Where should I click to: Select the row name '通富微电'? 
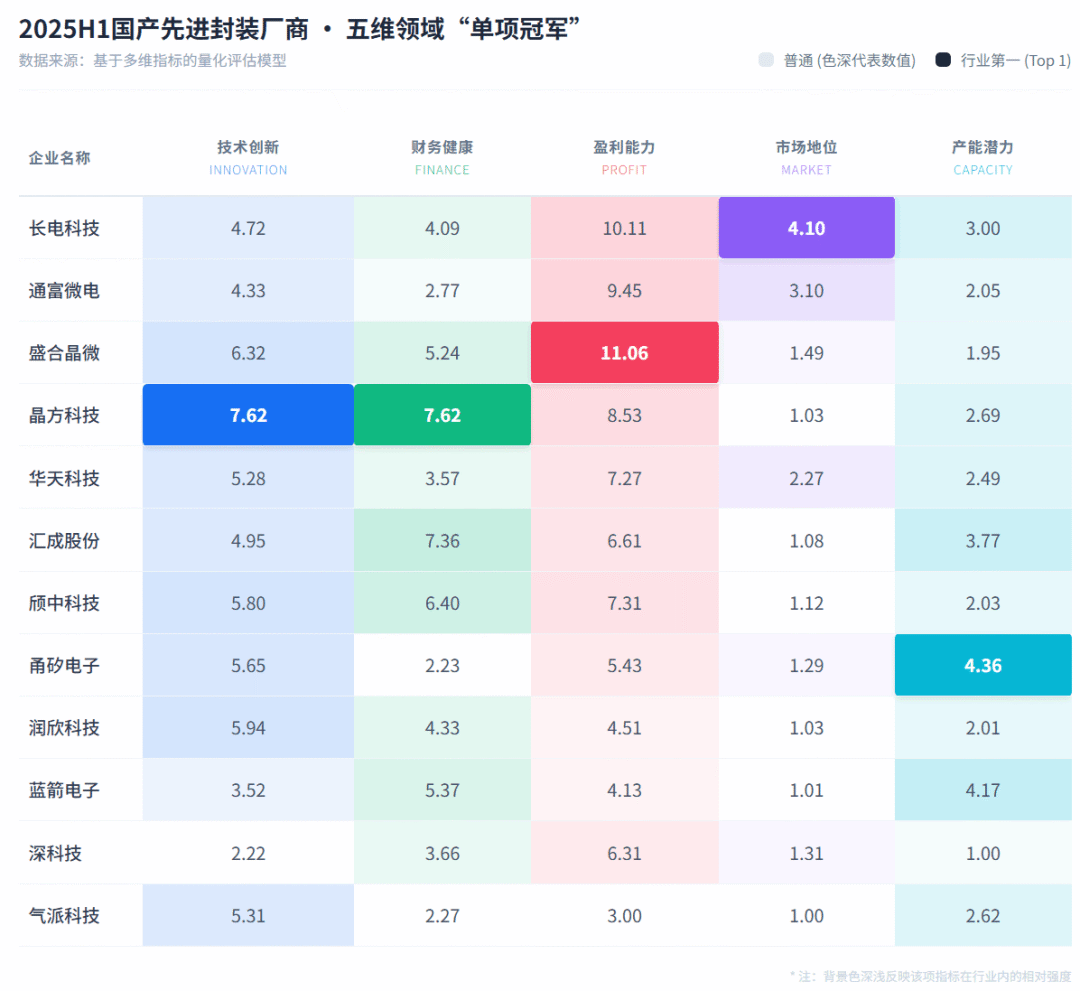[x=64, y=291]
